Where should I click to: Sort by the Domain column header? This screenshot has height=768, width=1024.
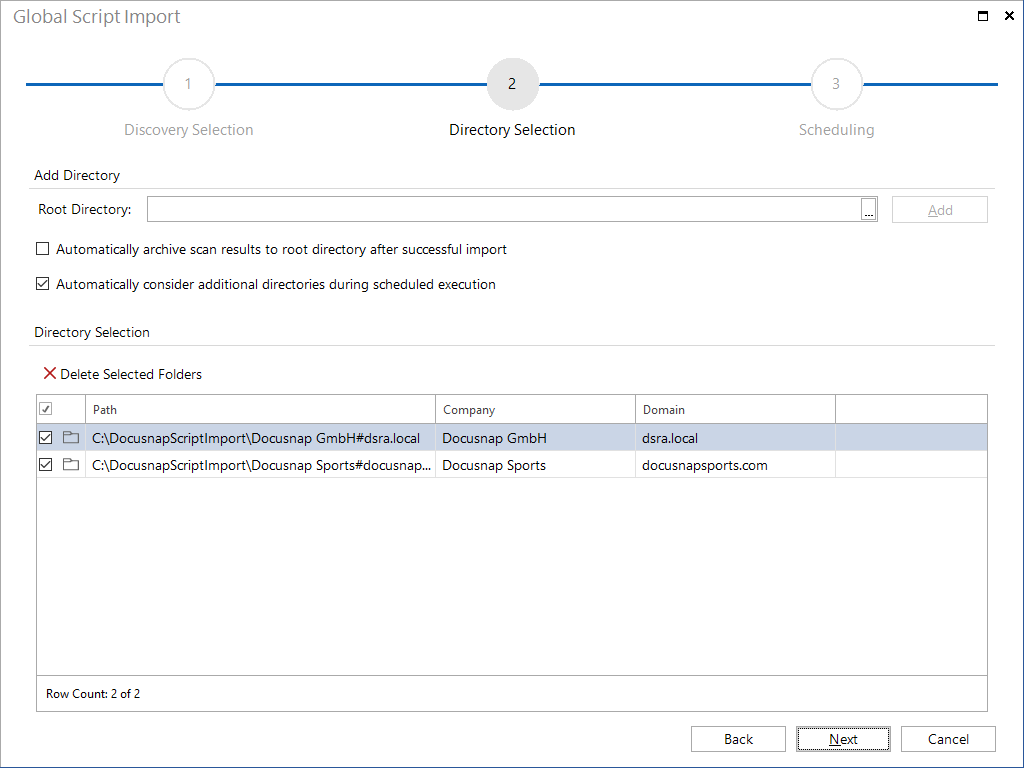[x=735, y=409]
